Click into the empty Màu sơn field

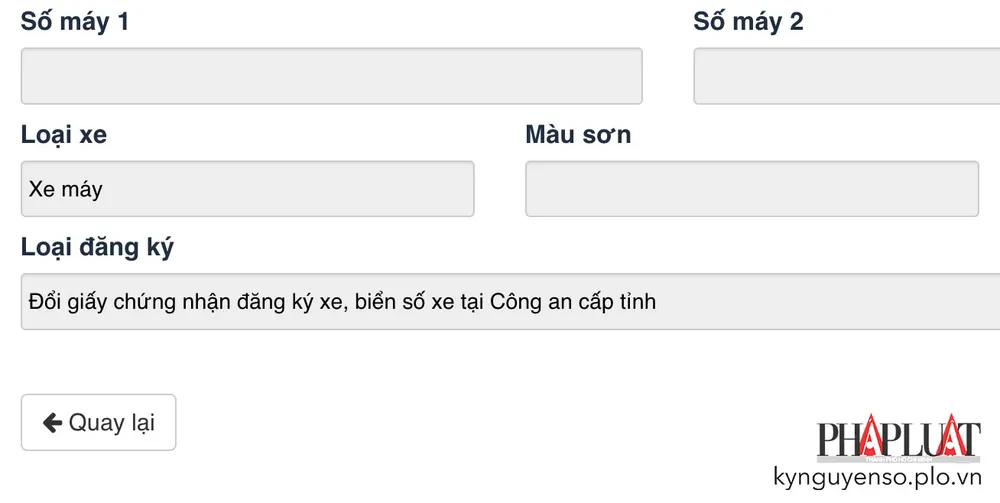click(751, 189)
